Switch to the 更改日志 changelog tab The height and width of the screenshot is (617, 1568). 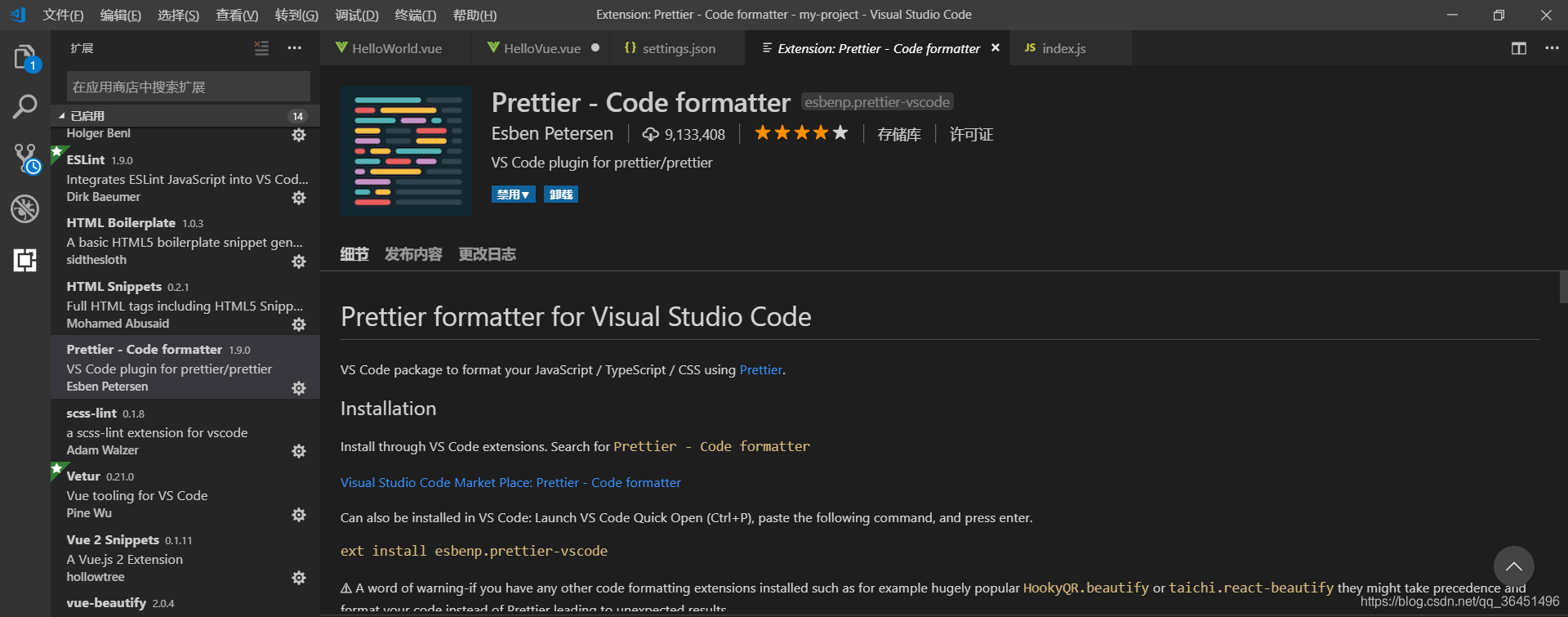coord(487,254)
